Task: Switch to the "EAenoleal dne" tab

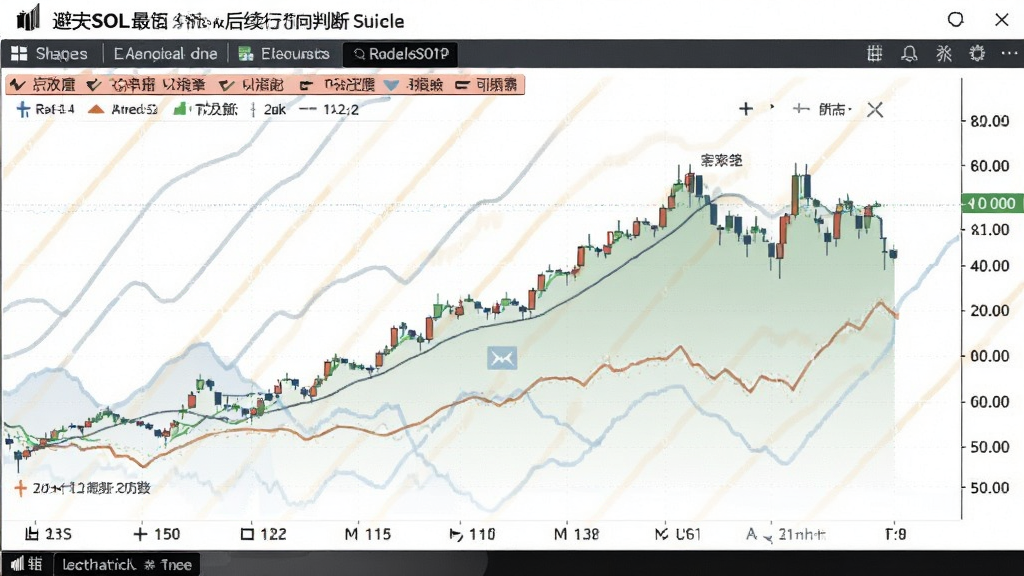Action: coord(165,54)
